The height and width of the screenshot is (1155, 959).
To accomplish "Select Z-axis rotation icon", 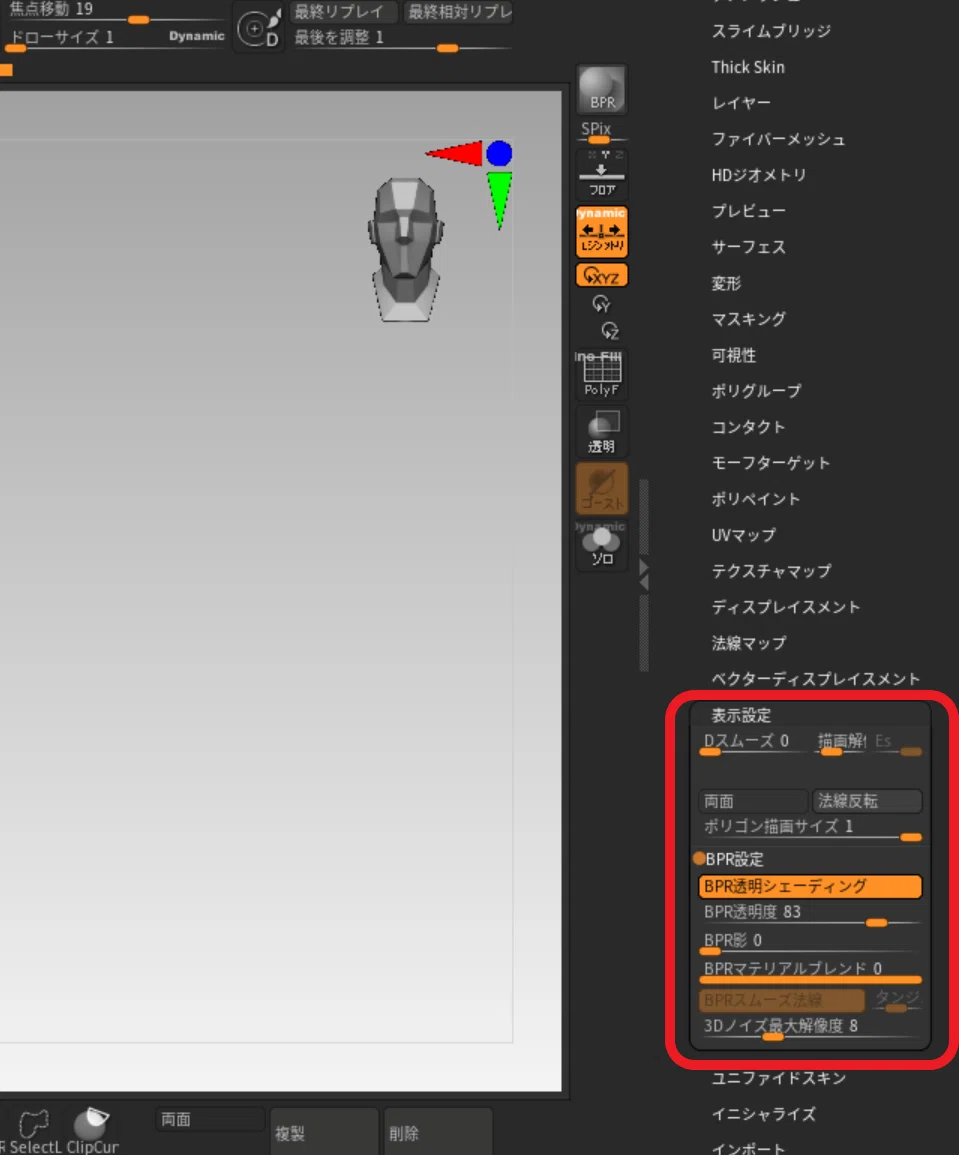I will pos(610,330).
